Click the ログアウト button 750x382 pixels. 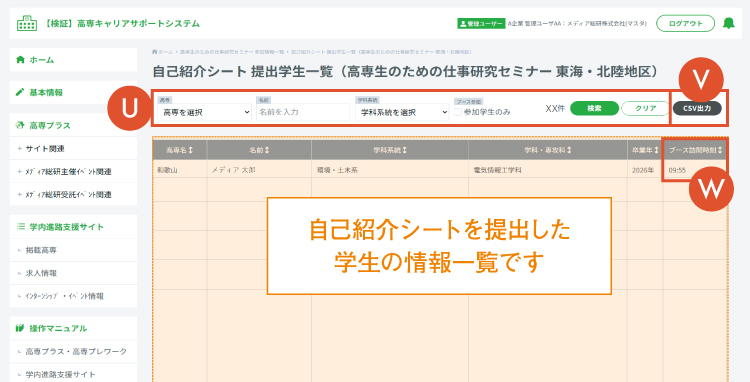pyautogui.click(x=685, y=23)
